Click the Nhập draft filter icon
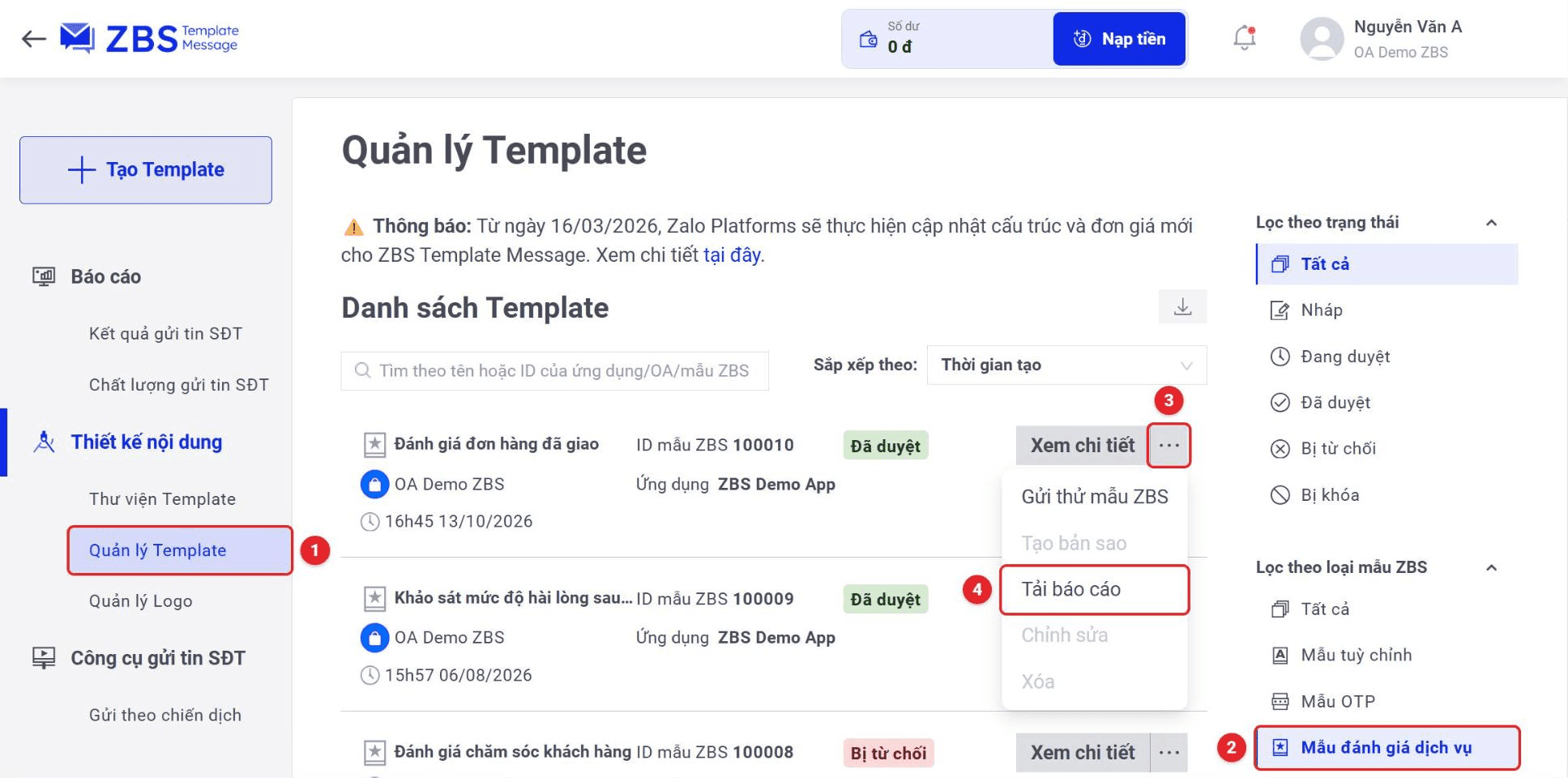1568x778 pixels. coord(1280,310)
